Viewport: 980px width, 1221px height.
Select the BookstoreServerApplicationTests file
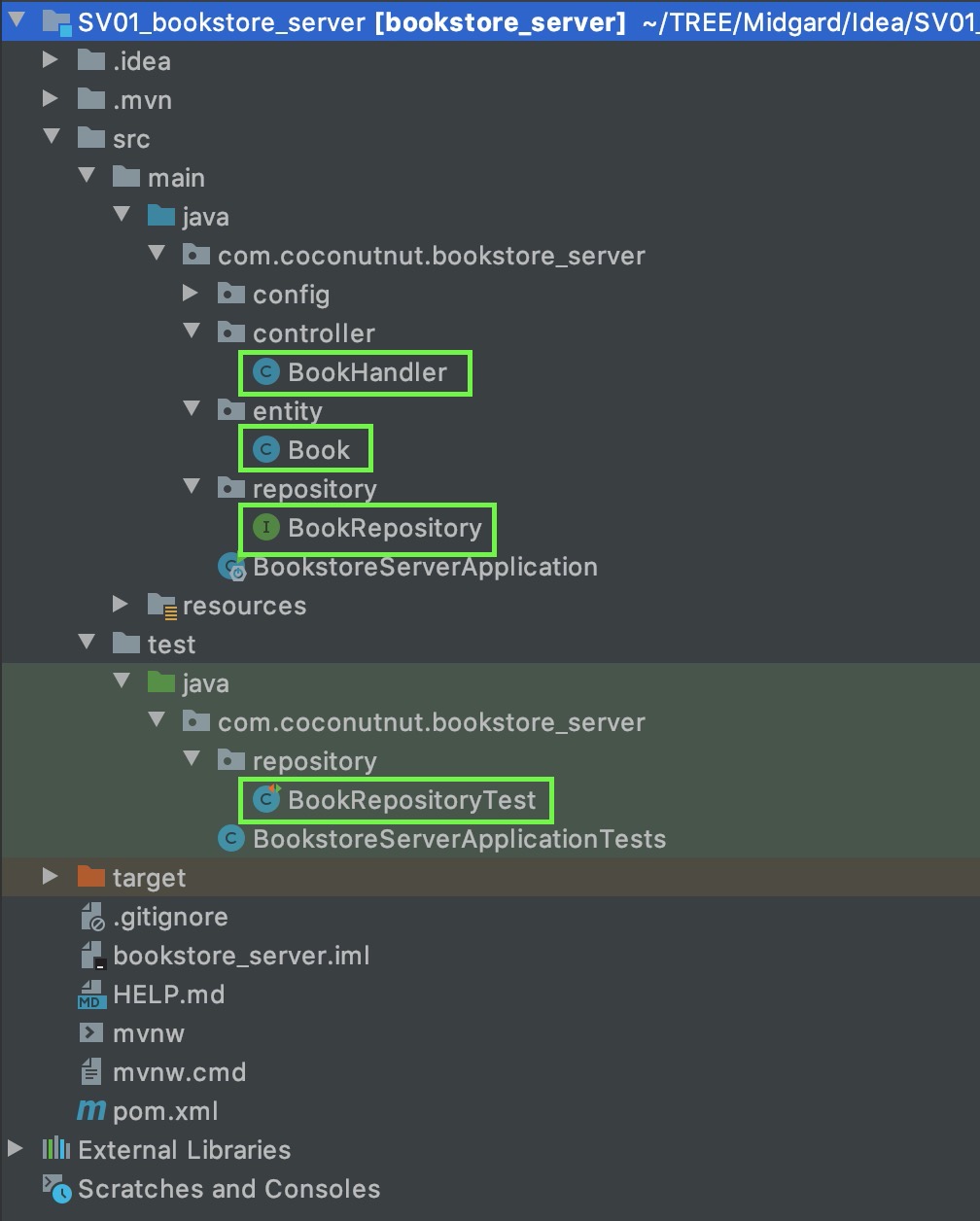(459, 839)
